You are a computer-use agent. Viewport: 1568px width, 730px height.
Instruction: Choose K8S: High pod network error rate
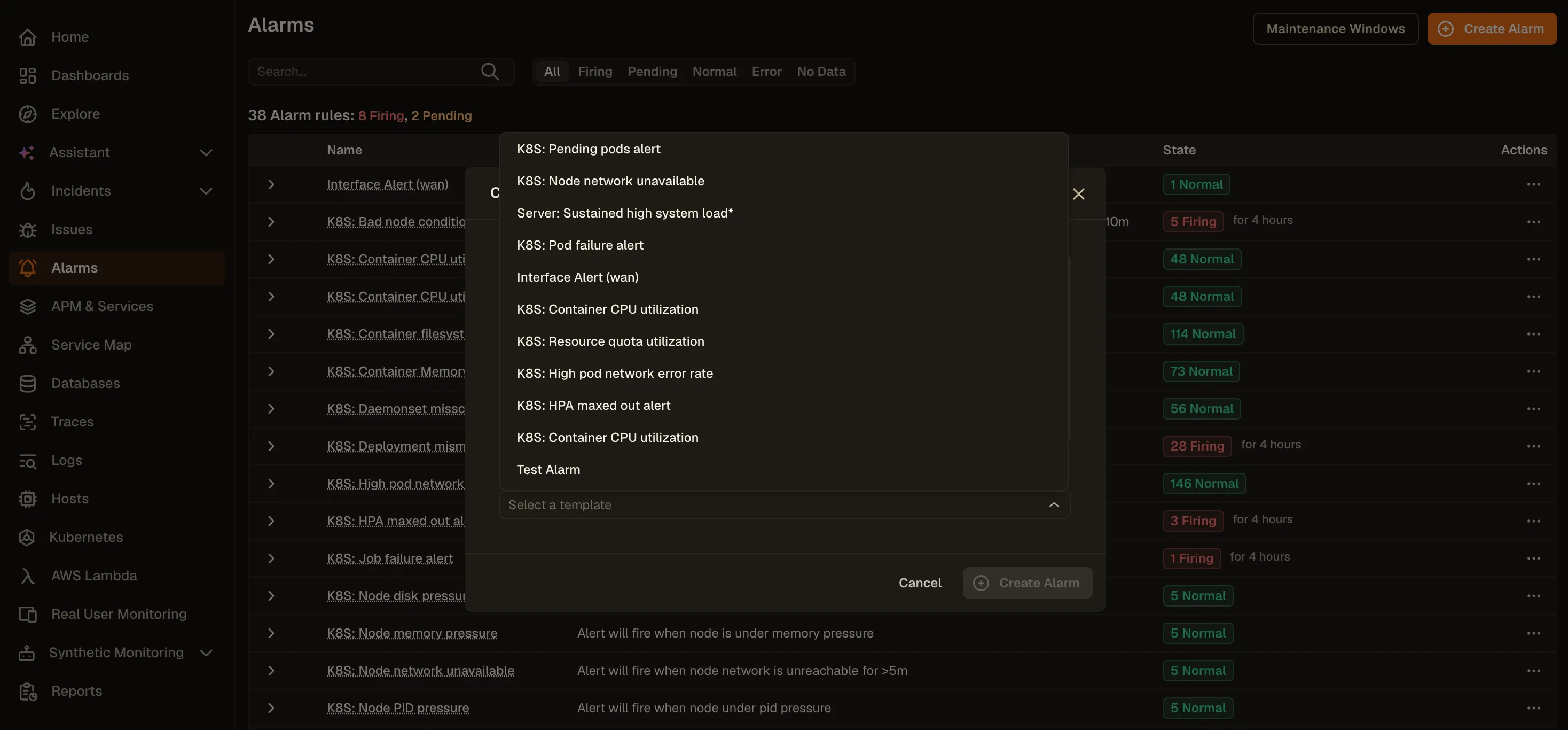point(783,373)
